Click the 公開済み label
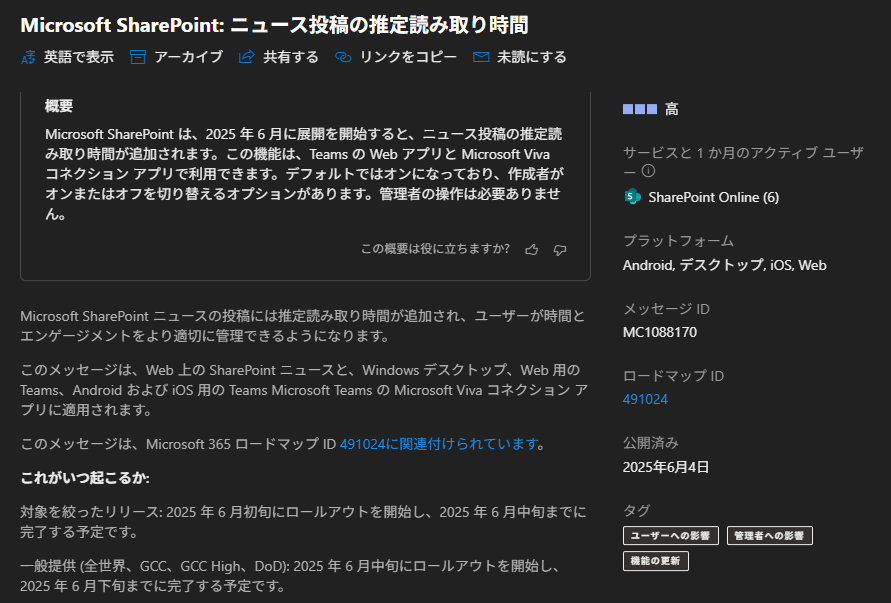Image resolution: width=891 pixels, height=603 pixels. 651,443
